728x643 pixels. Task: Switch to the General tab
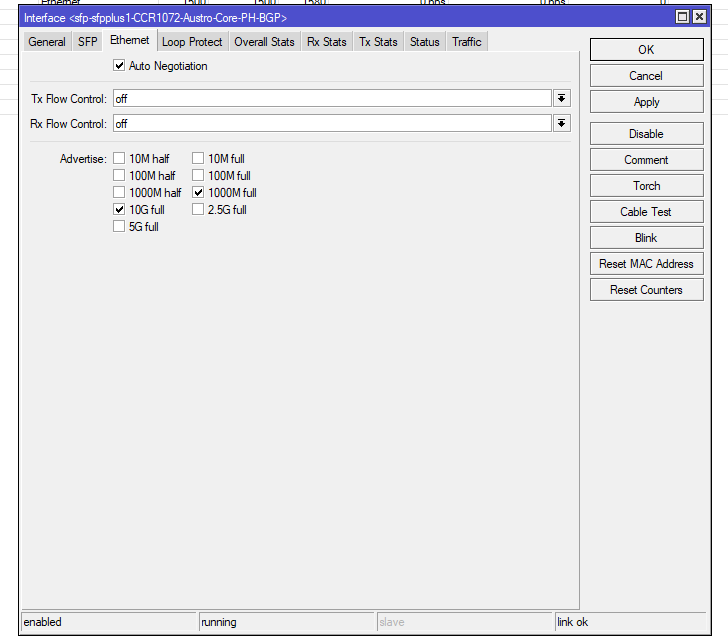coord(46,42)
